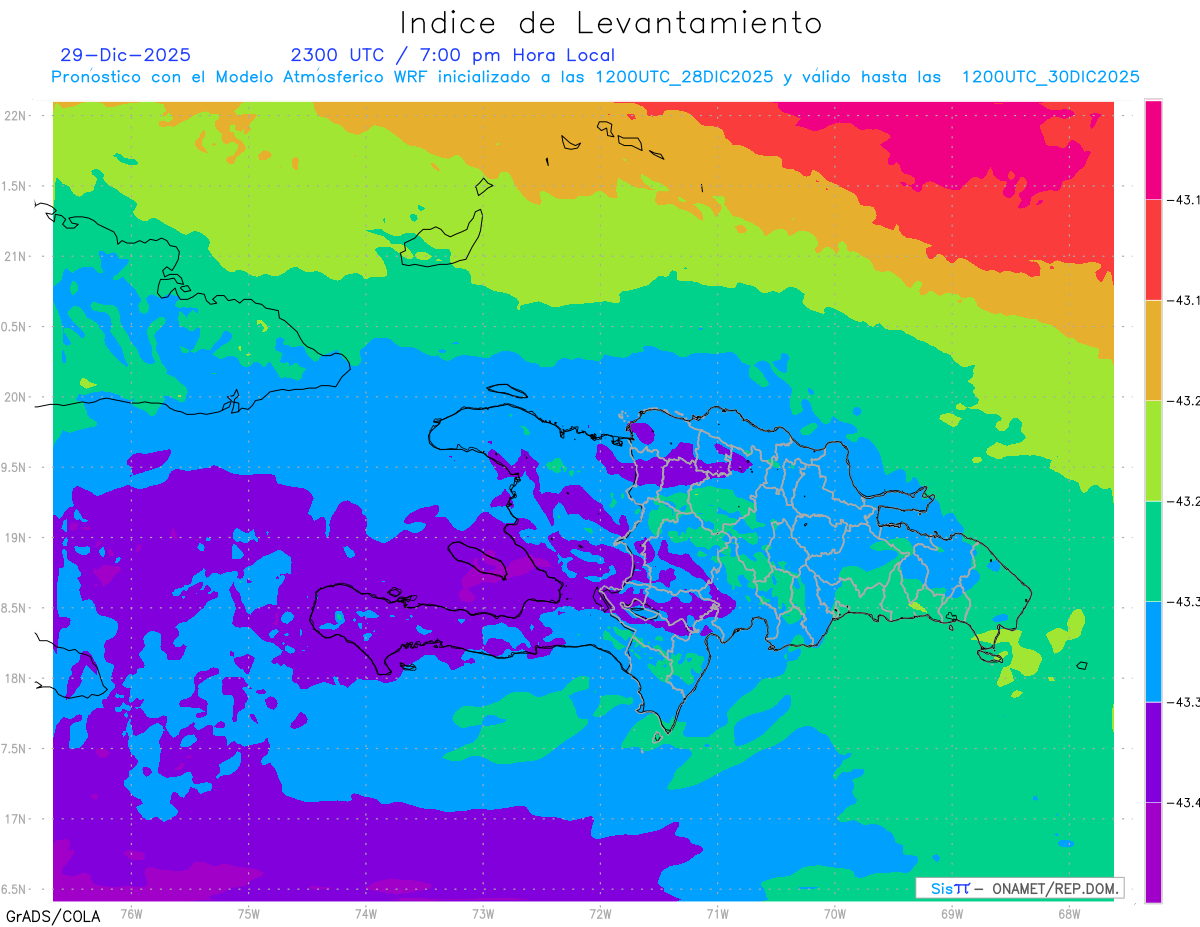Click the magenta swatch in the color legend

[x=1153, y=149]
